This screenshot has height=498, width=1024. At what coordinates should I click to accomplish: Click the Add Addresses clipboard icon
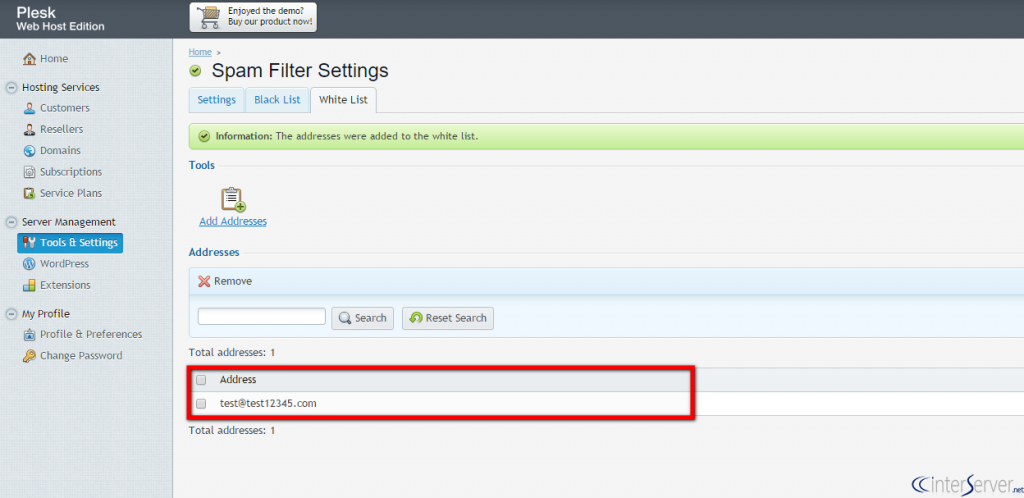233,199
